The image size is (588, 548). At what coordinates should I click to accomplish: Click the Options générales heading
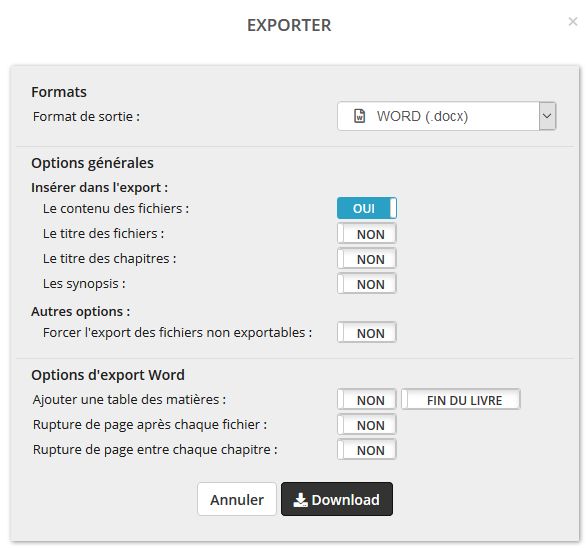92,163
